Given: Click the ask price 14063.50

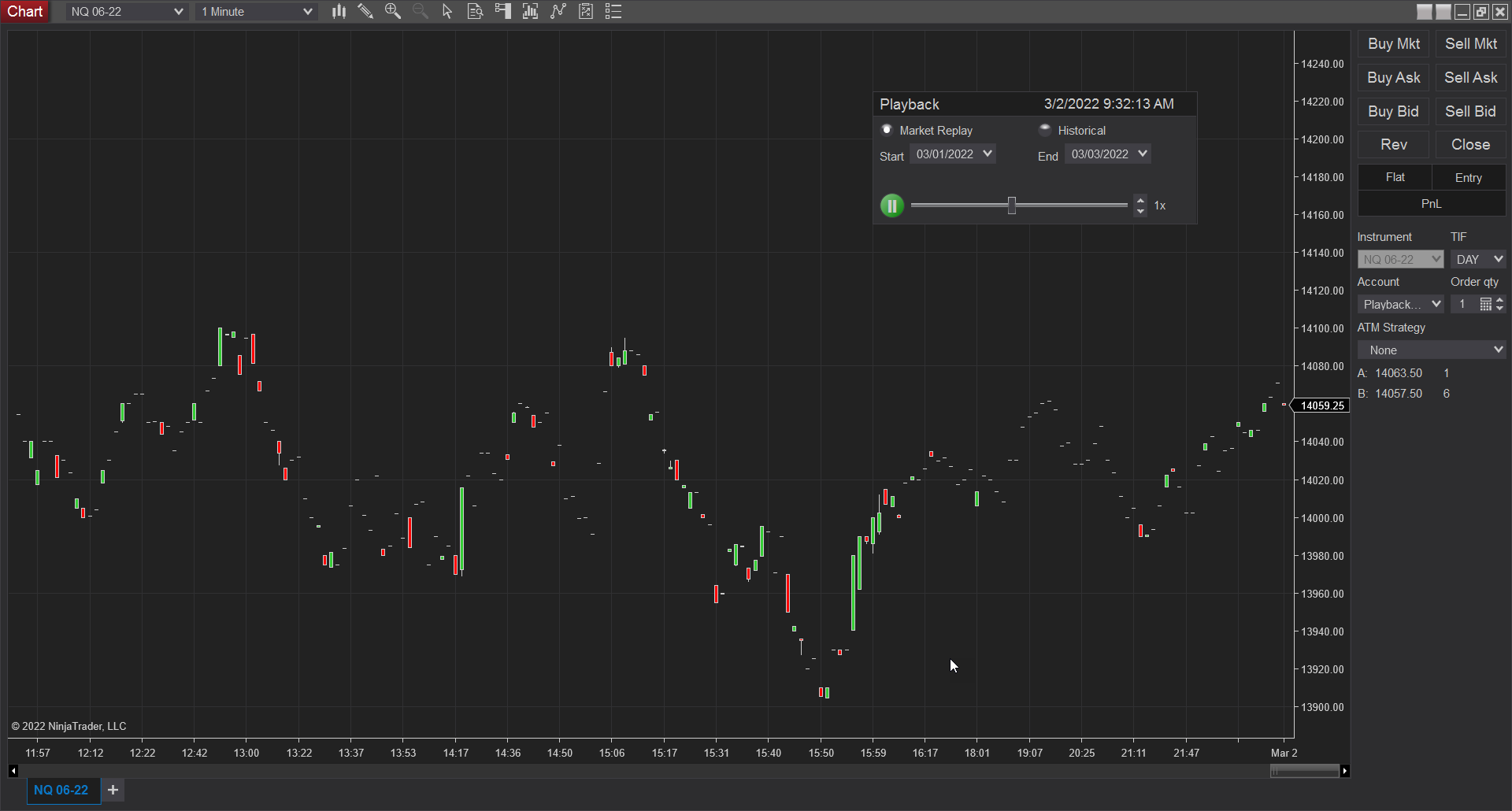Looking at the screenshot, I should click(x=1399, y=373).
